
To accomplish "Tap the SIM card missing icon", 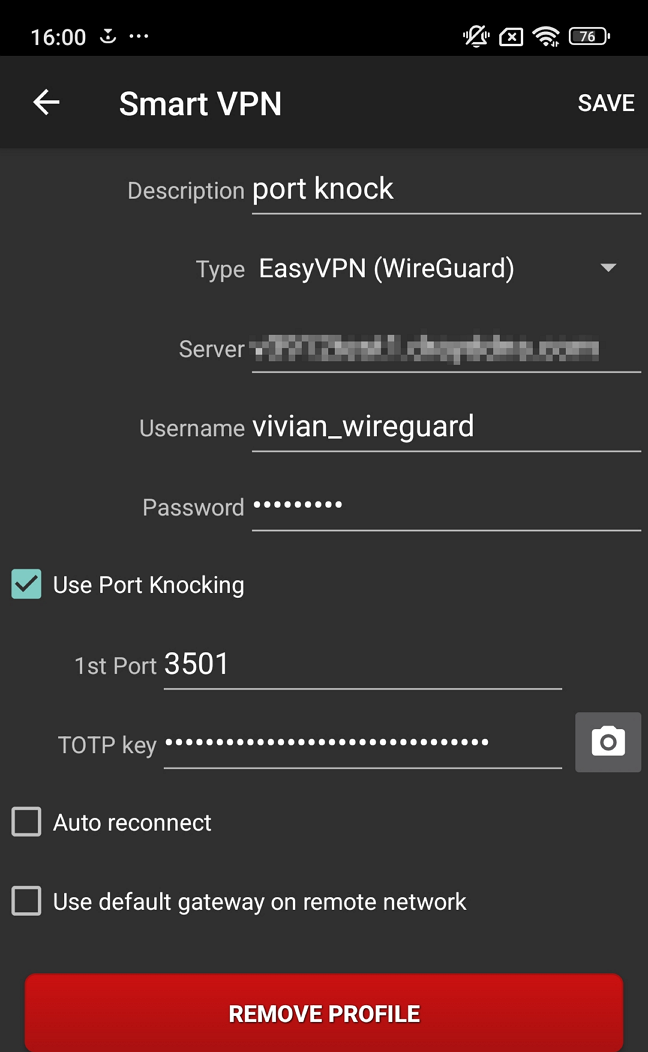I will click(x=511, y=37).
